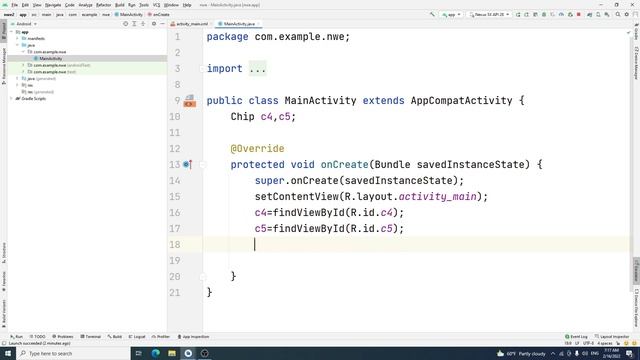This screenshot has width=640, height=360.
Task: Open the Terminal tool window
Action: (91, 337)
